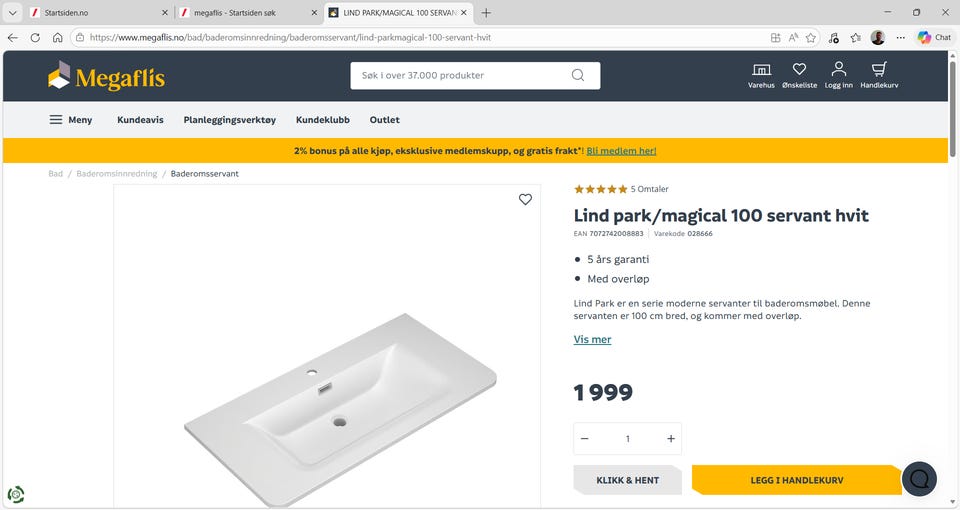Click the LEGG I HANDLEKURV button
The width and height of the screenshot is (960, 510).
[796, 480]
